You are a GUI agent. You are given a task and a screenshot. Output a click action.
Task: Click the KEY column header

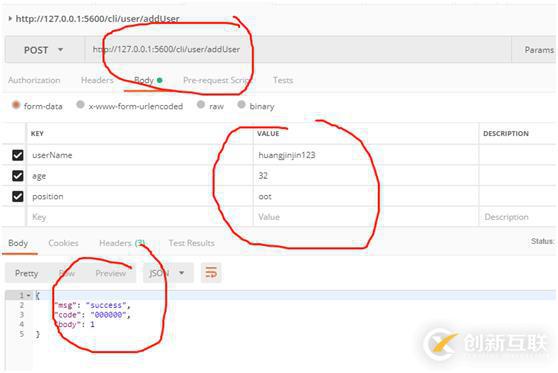click(37, 133)
